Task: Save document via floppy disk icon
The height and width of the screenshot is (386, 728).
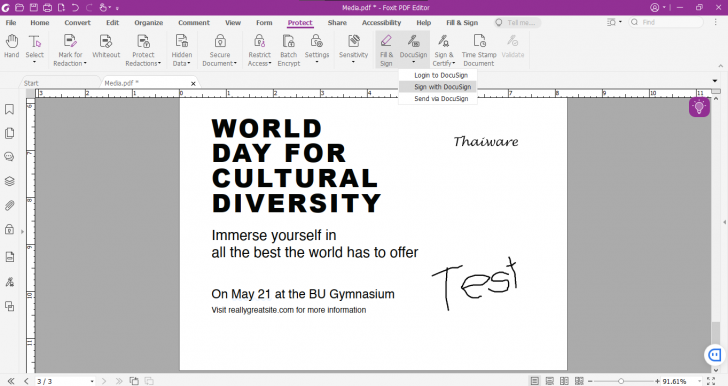Action: pyautogui.click(x=33, y=7)
